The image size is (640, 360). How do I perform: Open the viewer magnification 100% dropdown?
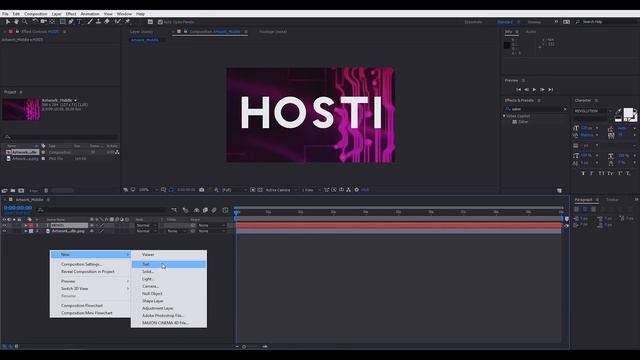pyautogui.click(x=148, y=190)
